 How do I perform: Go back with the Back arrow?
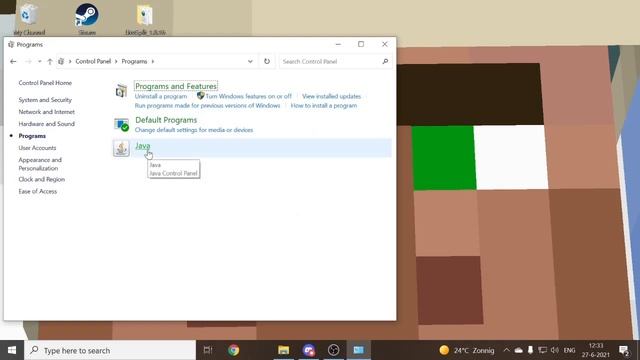tap(13, 62)
